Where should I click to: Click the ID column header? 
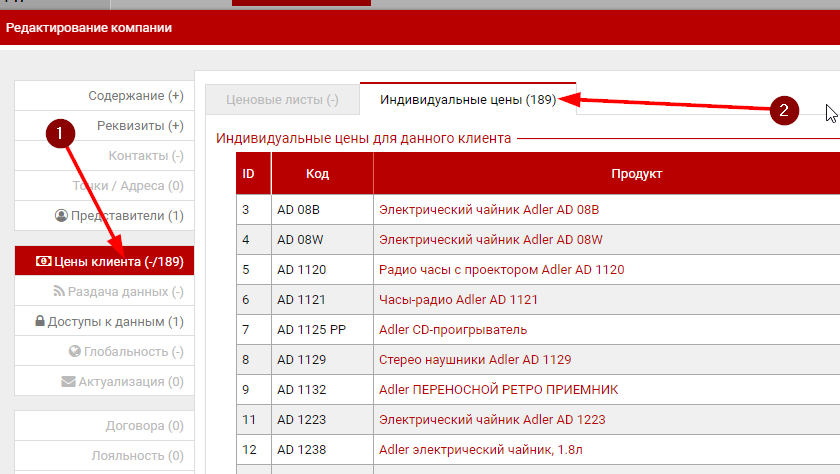(x=249, y=174)
